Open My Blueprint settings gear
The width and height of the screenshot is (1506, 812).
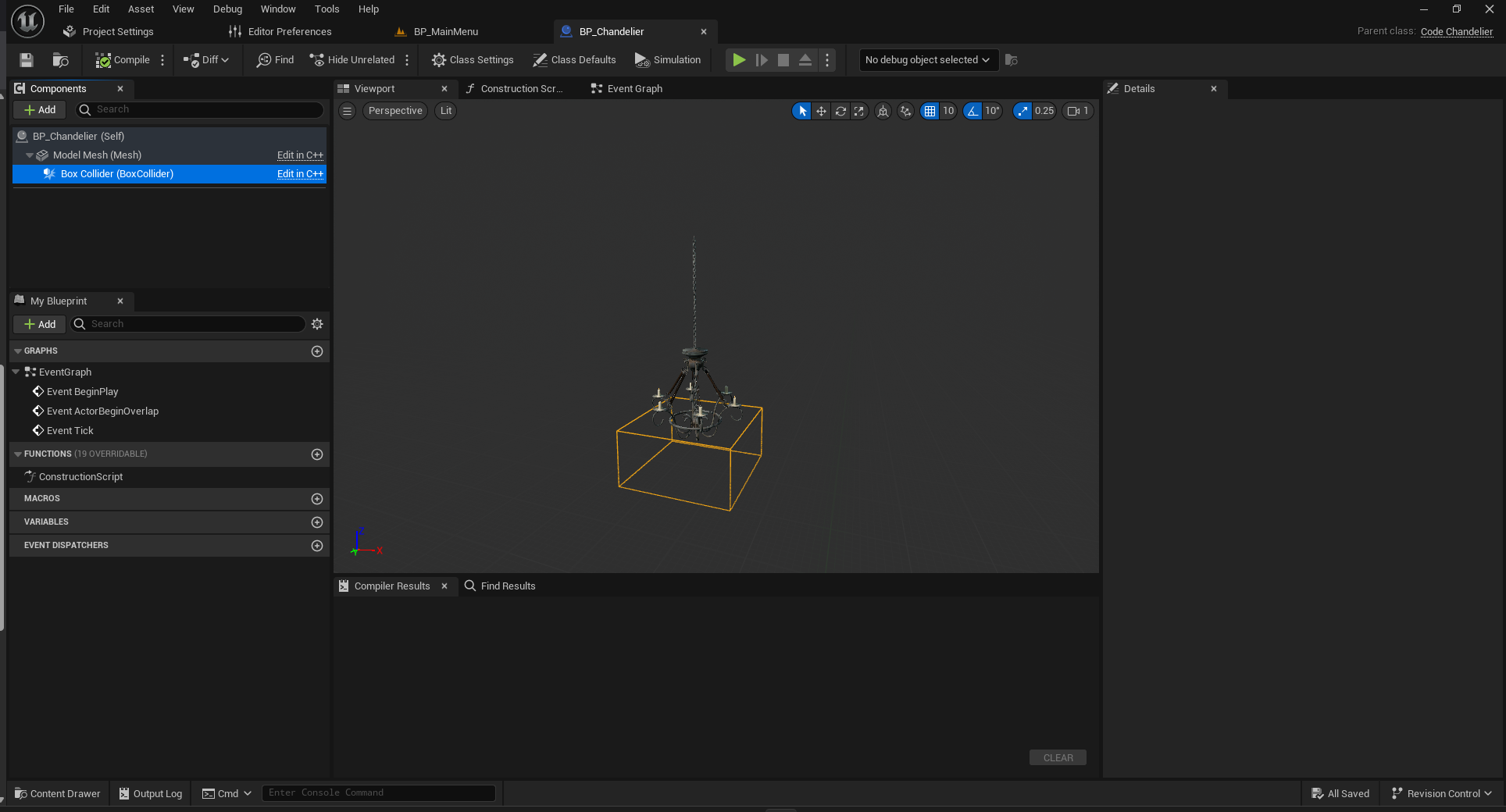pos(317,324)
